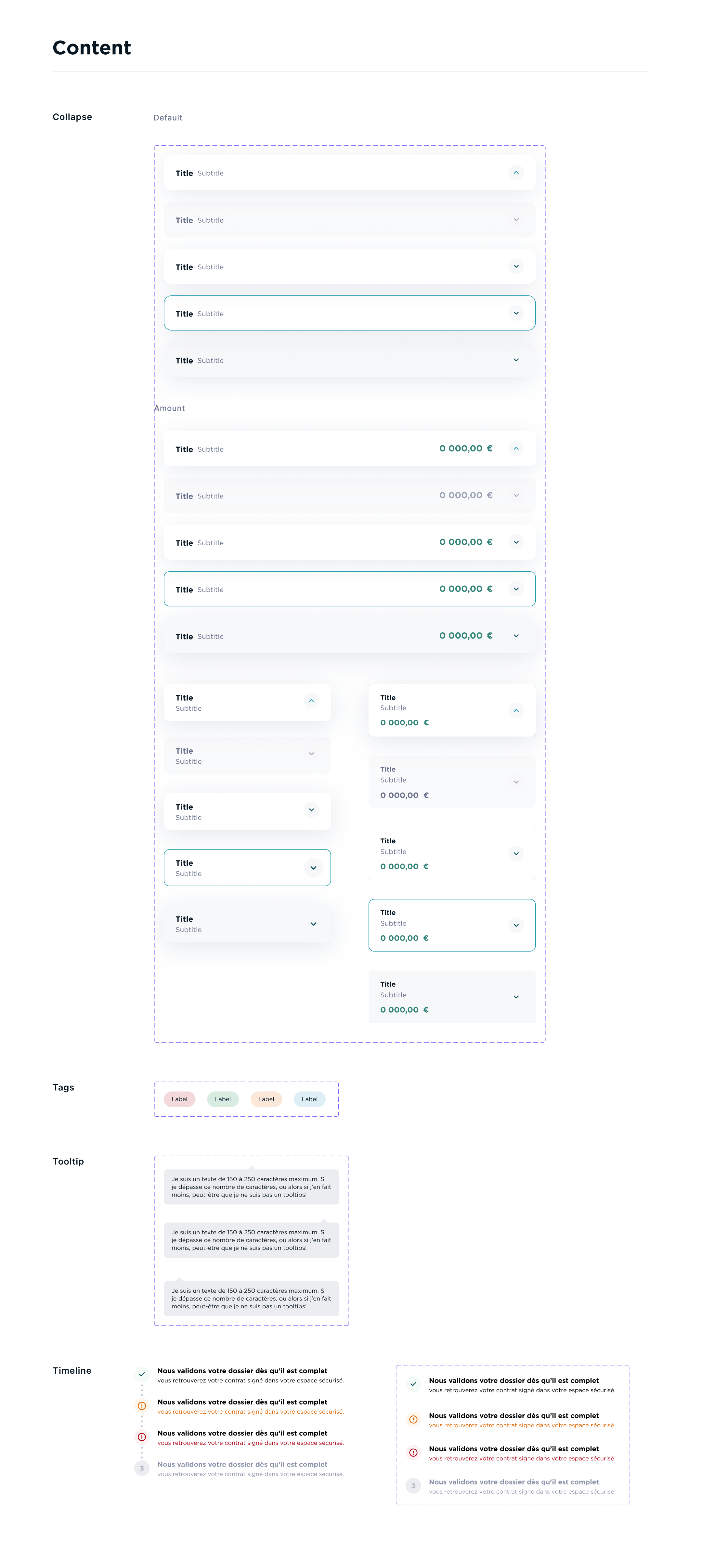Screen dimensions: 702x1568
Task: Click red error icon in boxed timeline
Action: (x=413, y=1452)
